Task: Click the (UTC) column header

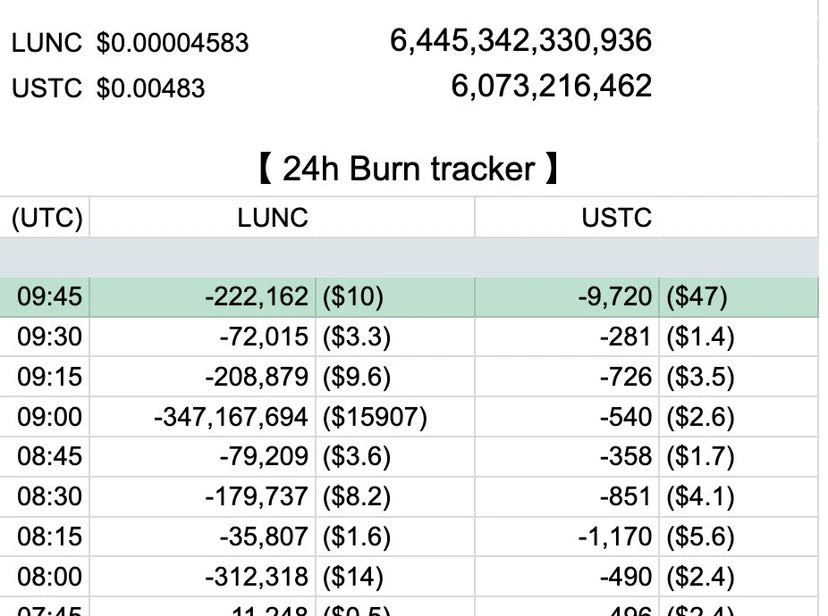Action: 47,217
